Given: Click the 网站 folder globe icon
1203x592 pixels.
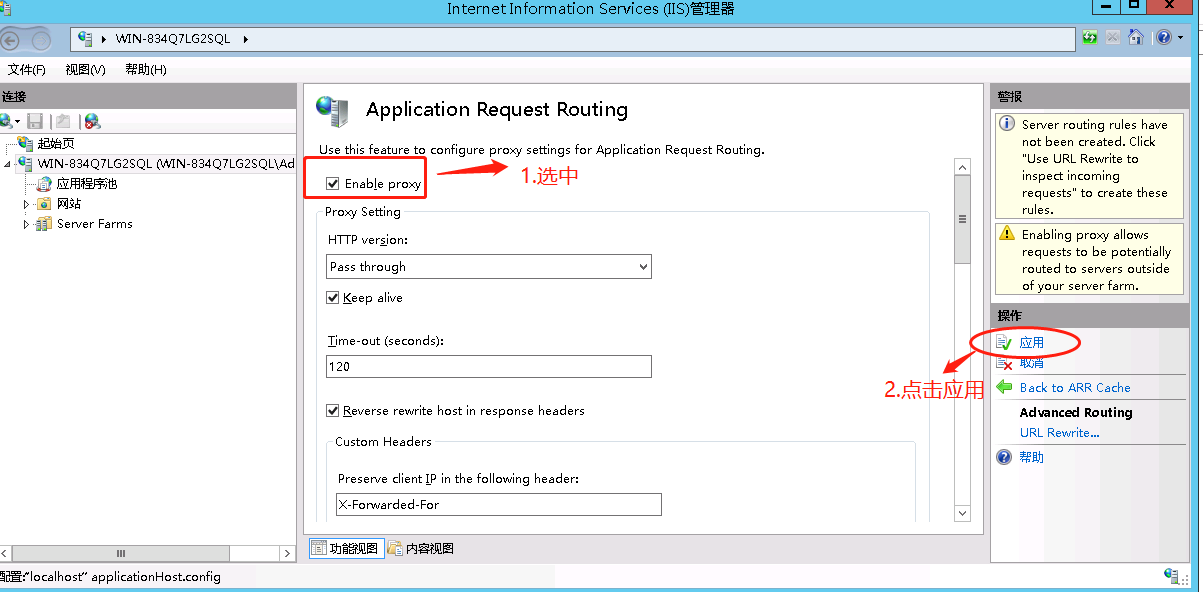Looking at the screenshot, I should pyautogui.click(x=44, y=204).
